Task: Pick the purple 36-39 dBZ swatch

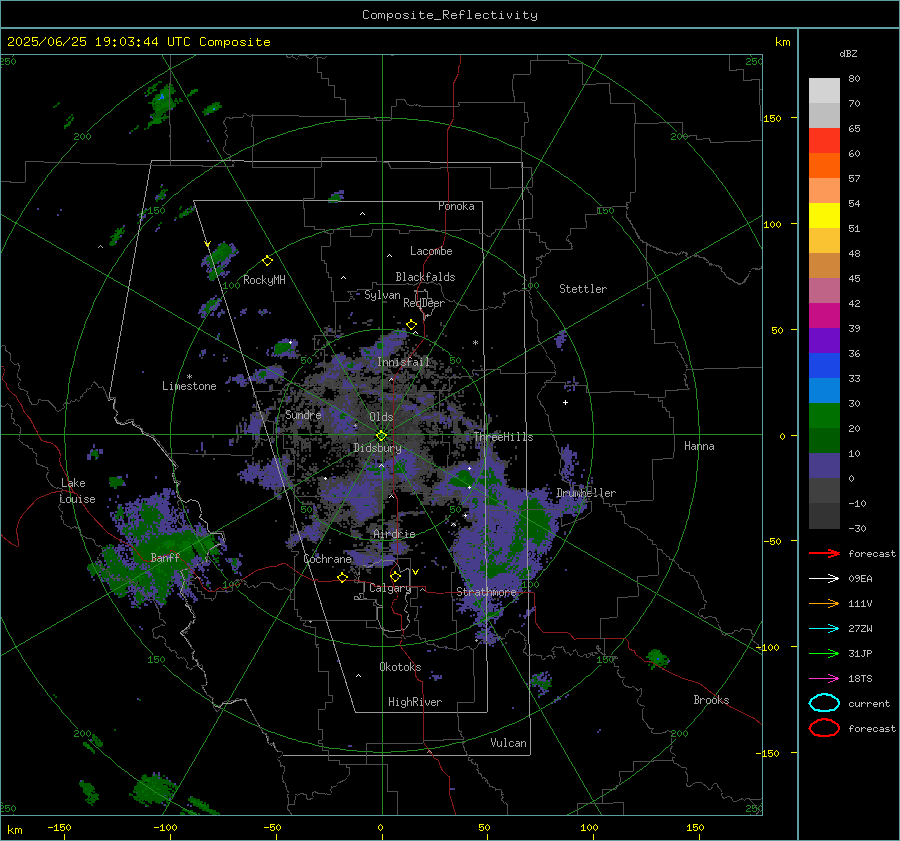Action: click(824, 341)
